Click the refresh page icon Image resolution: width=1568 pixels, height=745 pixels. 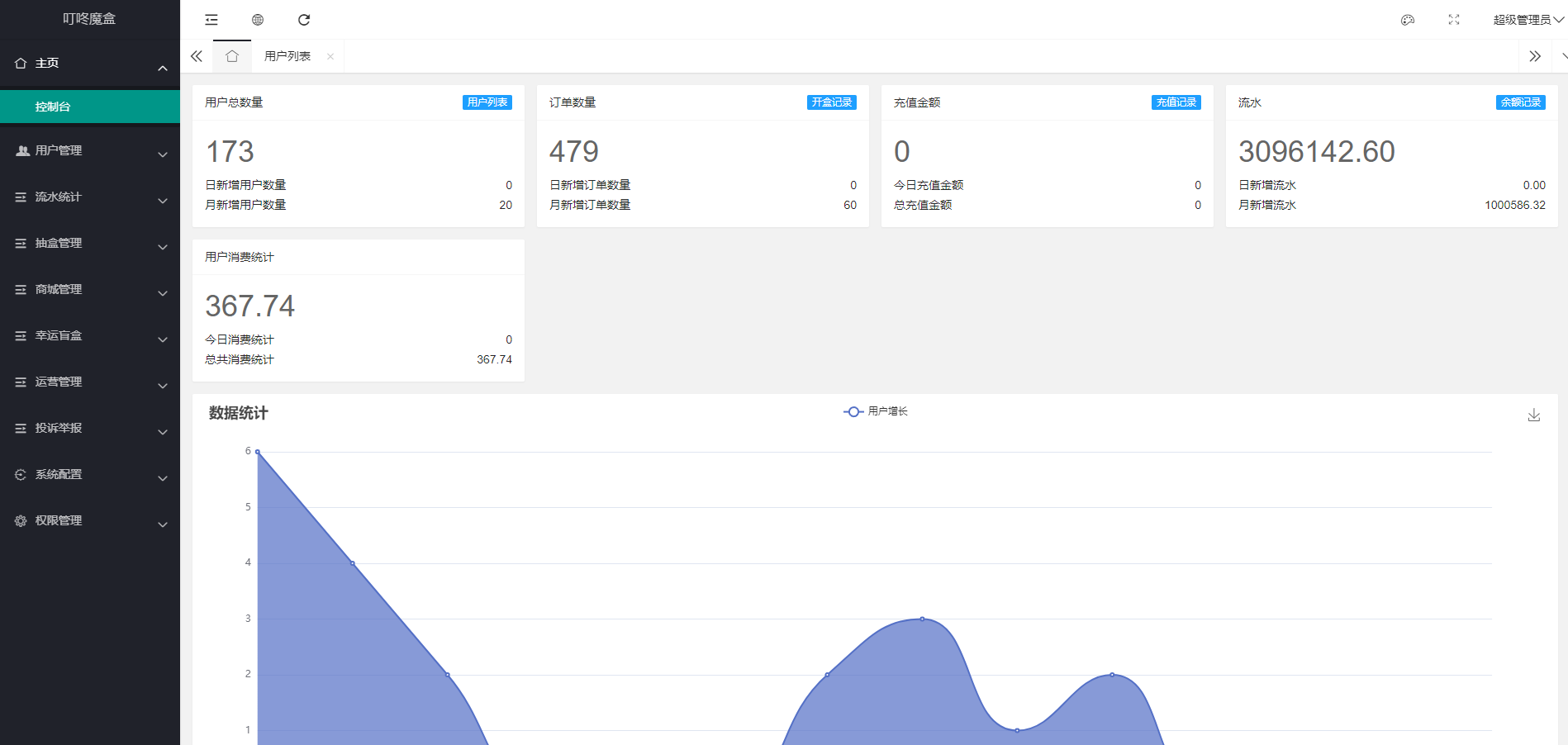tap(304, 20)
